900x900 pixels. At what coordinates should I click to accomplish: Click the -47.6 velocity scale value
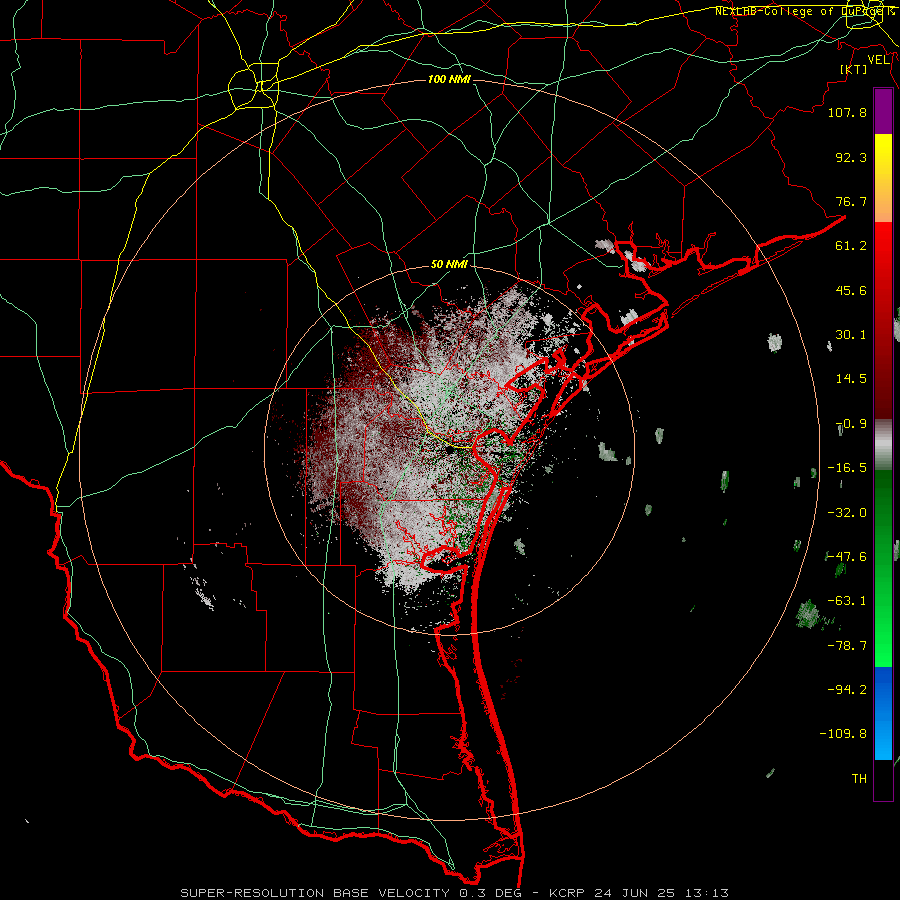tap(847, 557)
